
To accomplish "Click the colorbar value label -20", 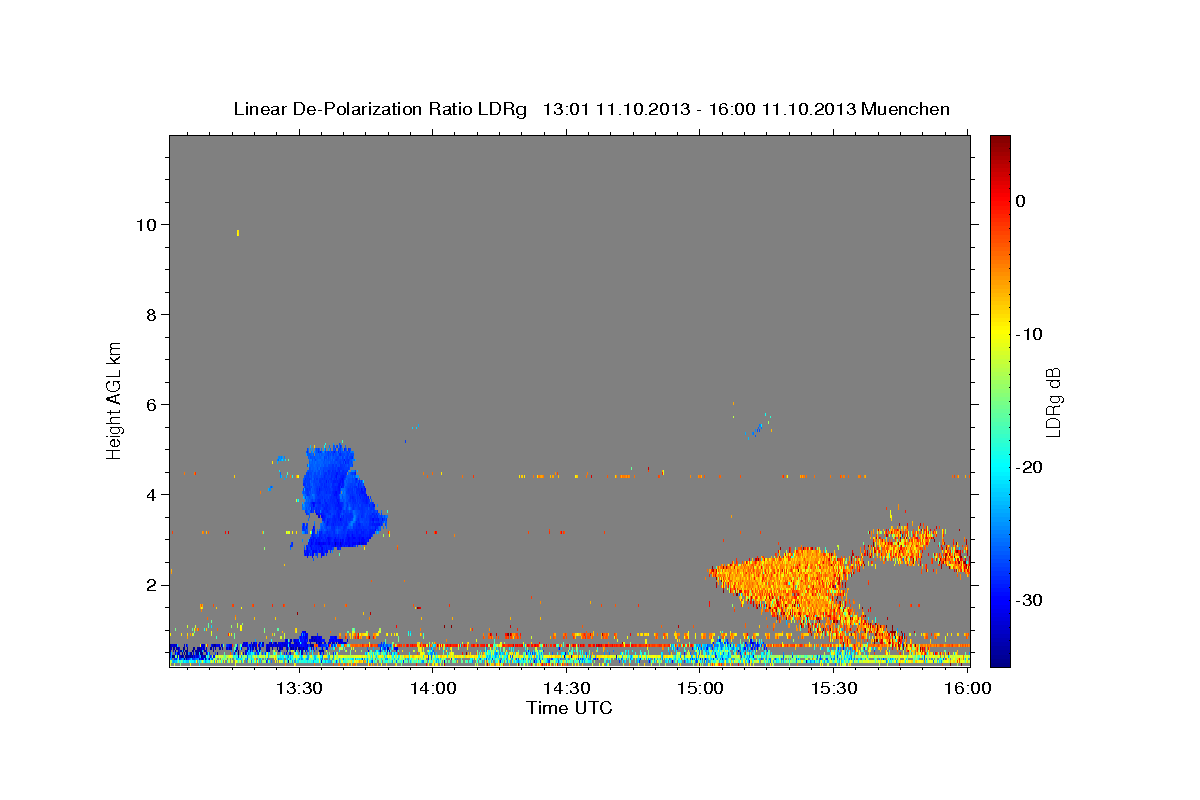I will 1030,467.
